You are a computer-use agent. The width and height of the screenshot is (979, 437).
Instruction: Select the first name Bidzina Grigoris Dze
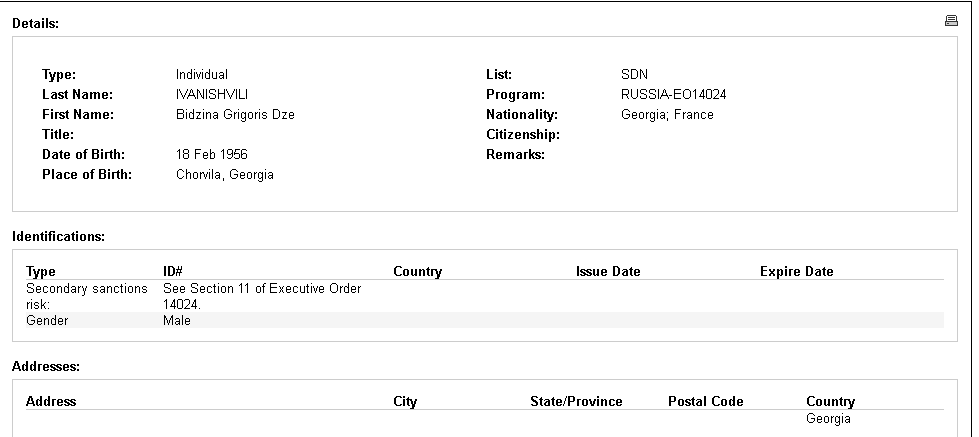(235, 115)
